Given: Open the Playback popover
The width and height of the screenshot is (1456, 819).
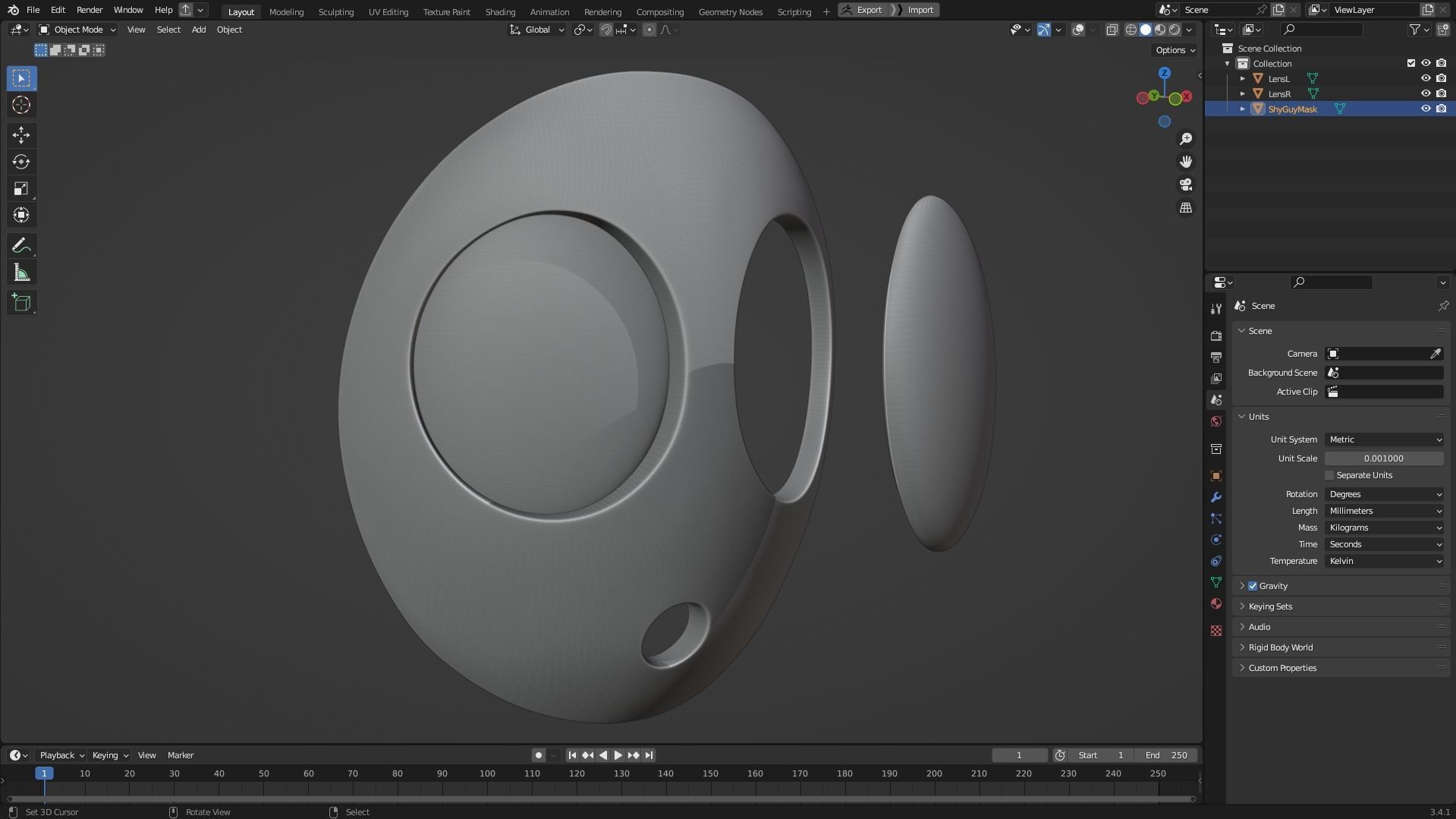Looking at the screenshot, I should coord(61,755).
